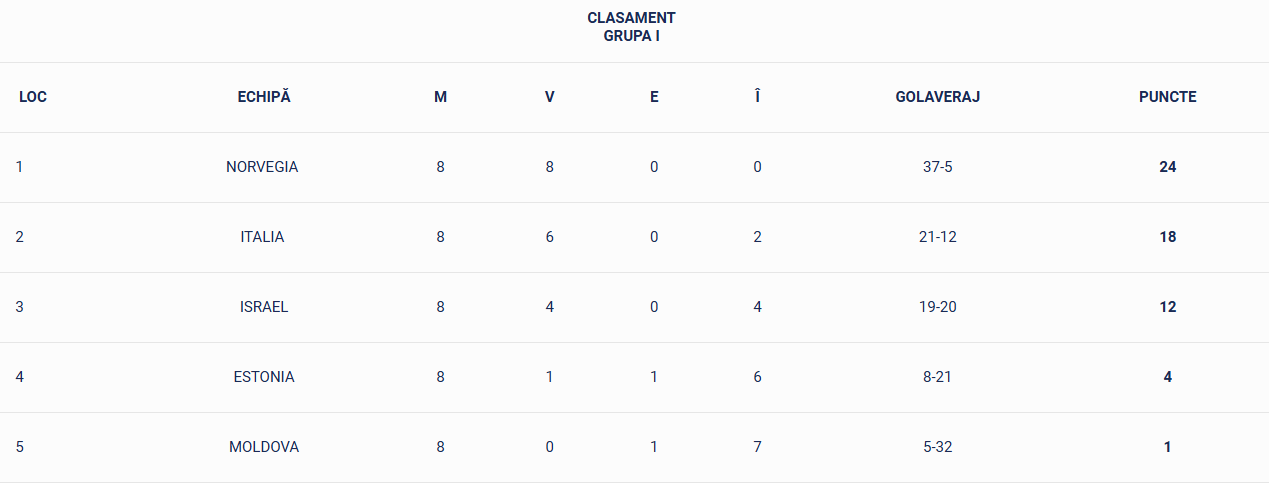Screen dimensions: 1281x501
Task: Click the ESTONIA team name
Action: (264, 377)
